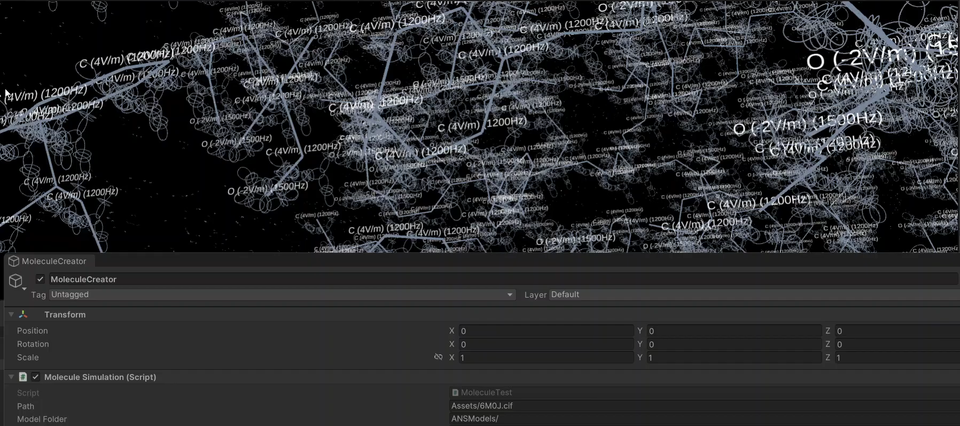Click the Path field with Assets/6M0J.cif
This screenshot has height=426, width=960.
click(x=700, y=406)
